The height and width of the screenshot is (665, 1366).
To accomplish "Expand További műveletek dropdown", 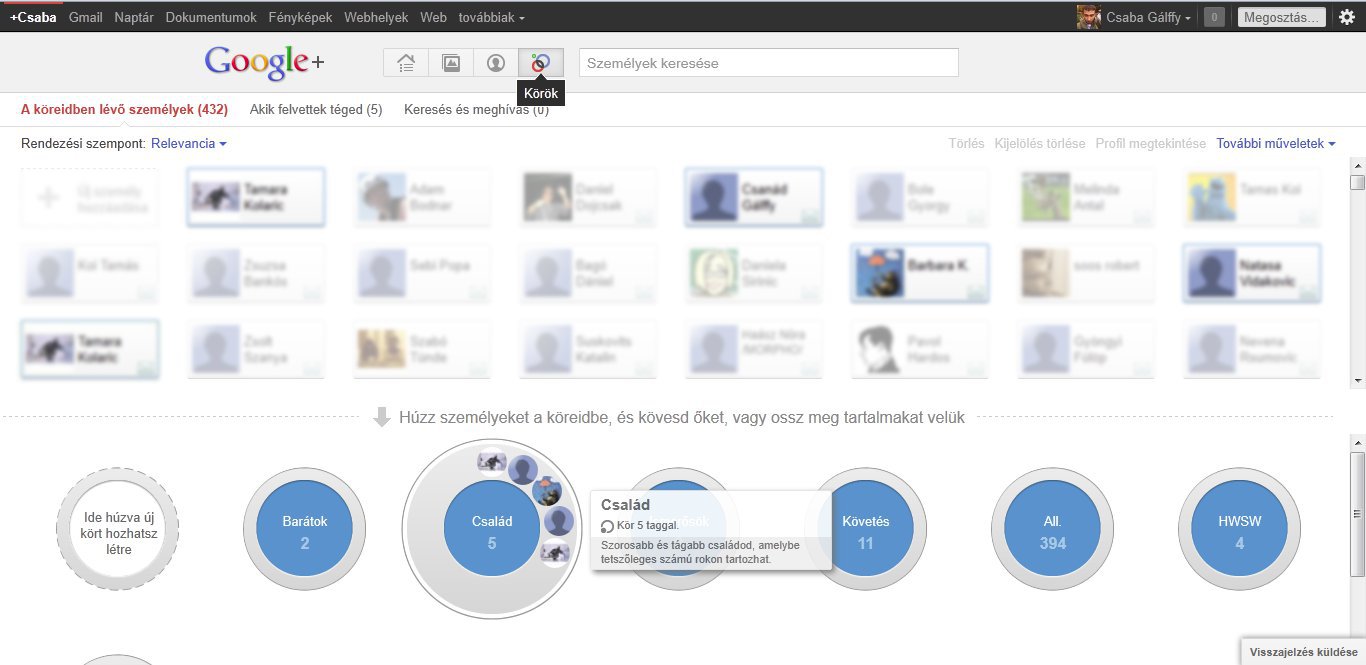I will [1276, 144].
